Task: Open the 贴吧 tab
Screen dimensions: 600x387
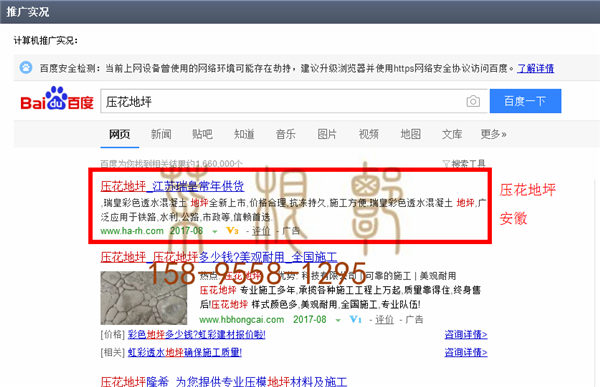Action: click(202, 134)
